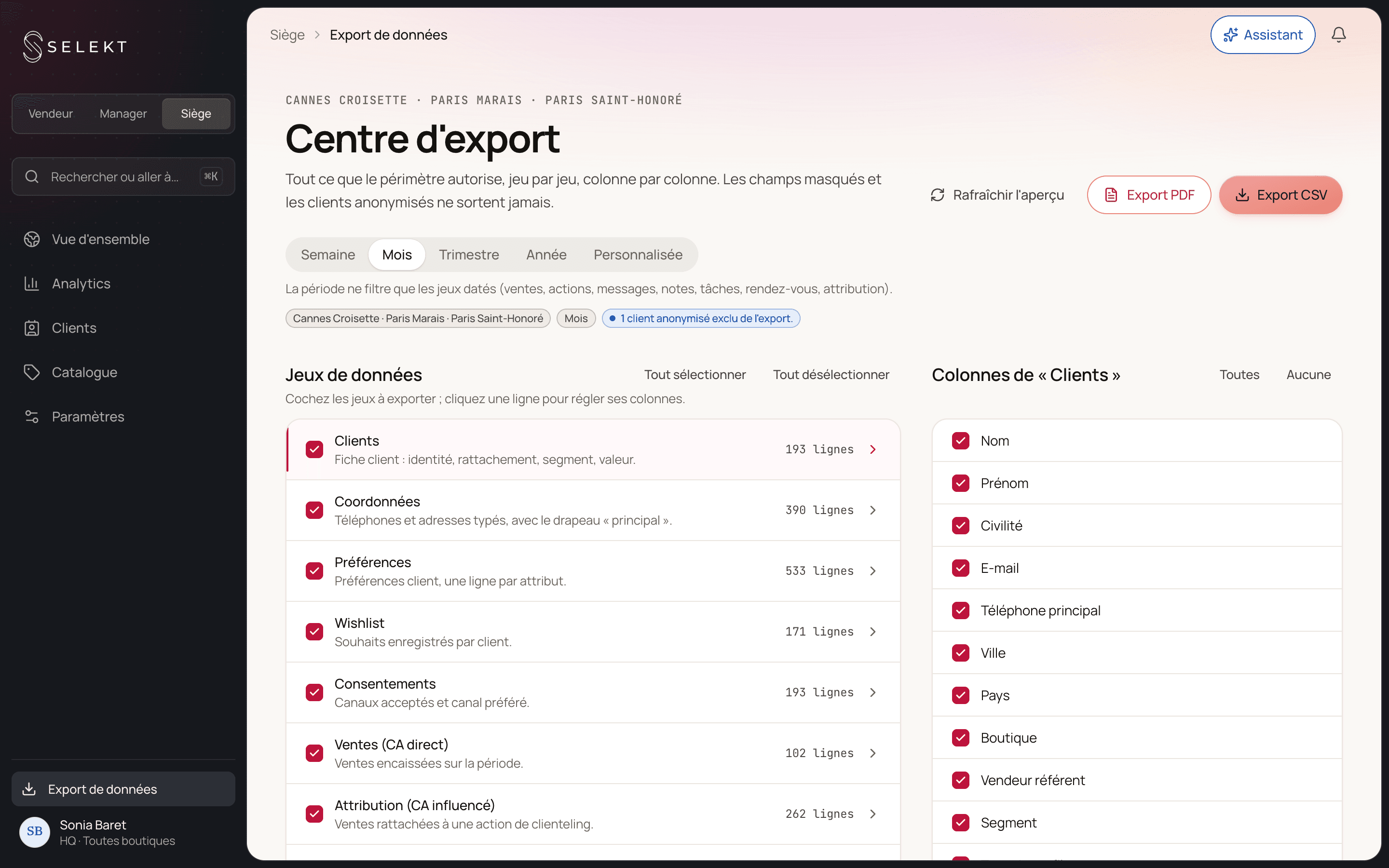Expand Attribution (CA influencé) chevron
This screenshot has width=1389, height=868.
pyautogui.click(x=873, y=814)
